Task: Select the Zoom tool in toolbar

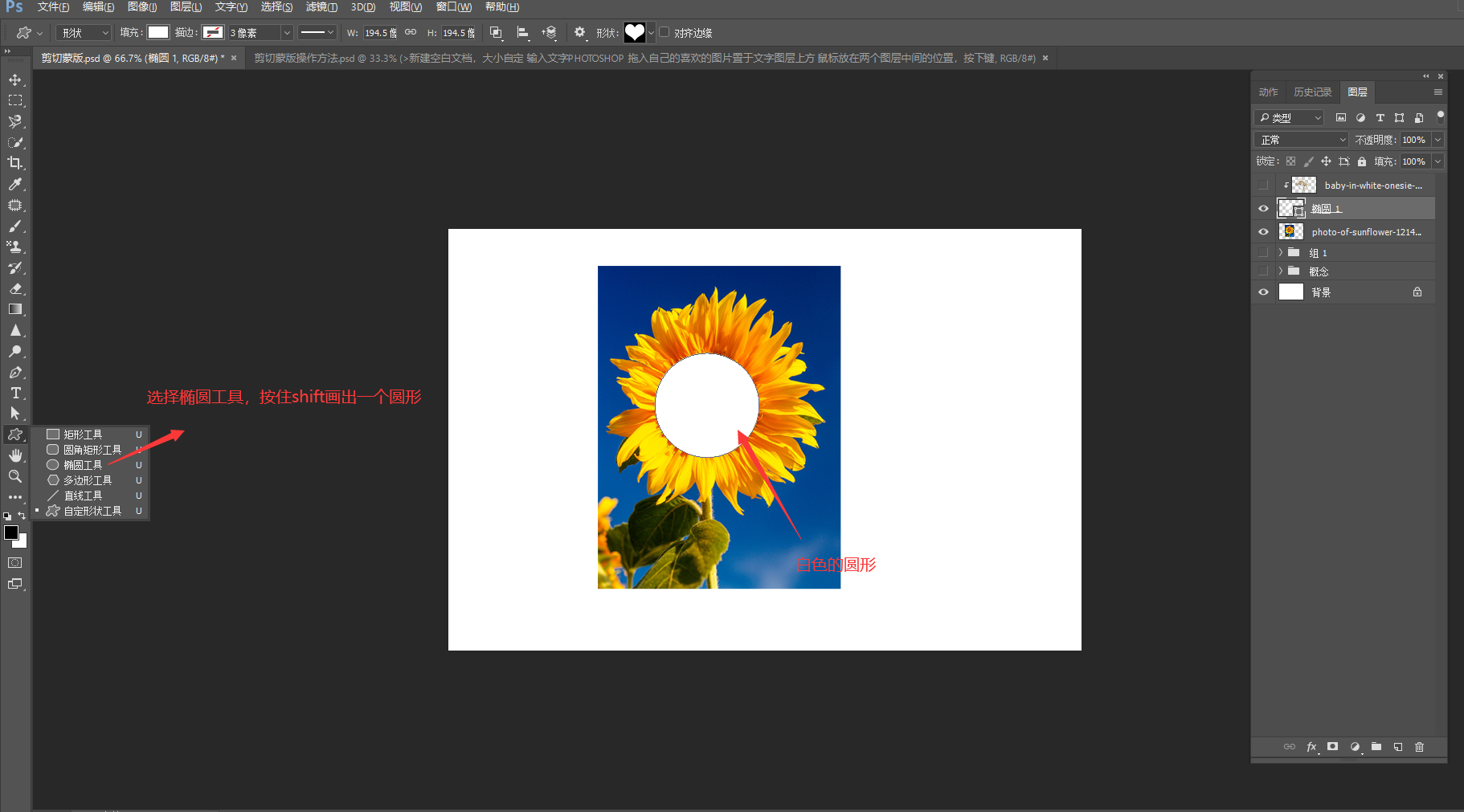Action: click(15, 476)
